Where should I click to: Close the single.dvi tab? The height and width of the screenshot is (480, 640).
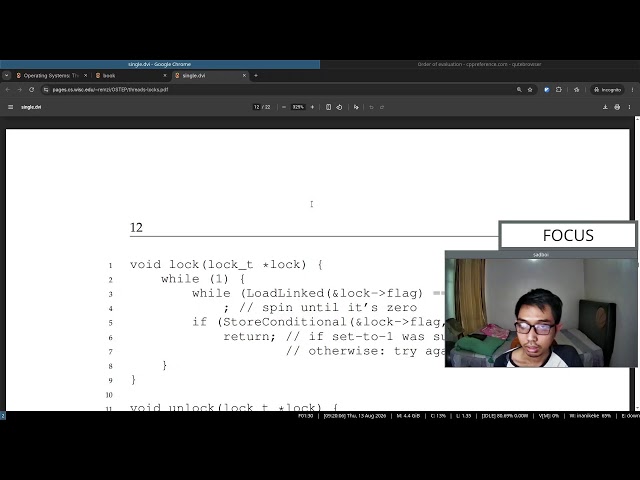click(244, 76)
